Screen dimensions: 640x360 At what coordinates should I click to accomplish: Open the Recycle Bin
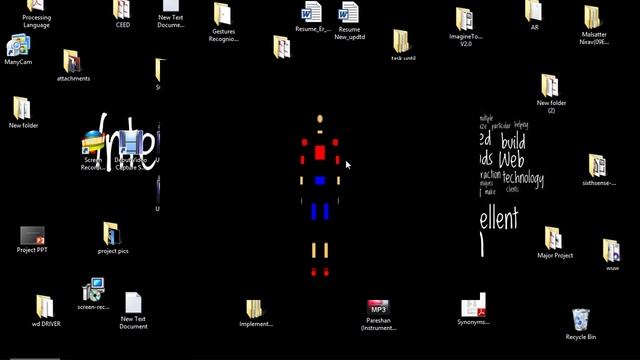tap(580, 320)
